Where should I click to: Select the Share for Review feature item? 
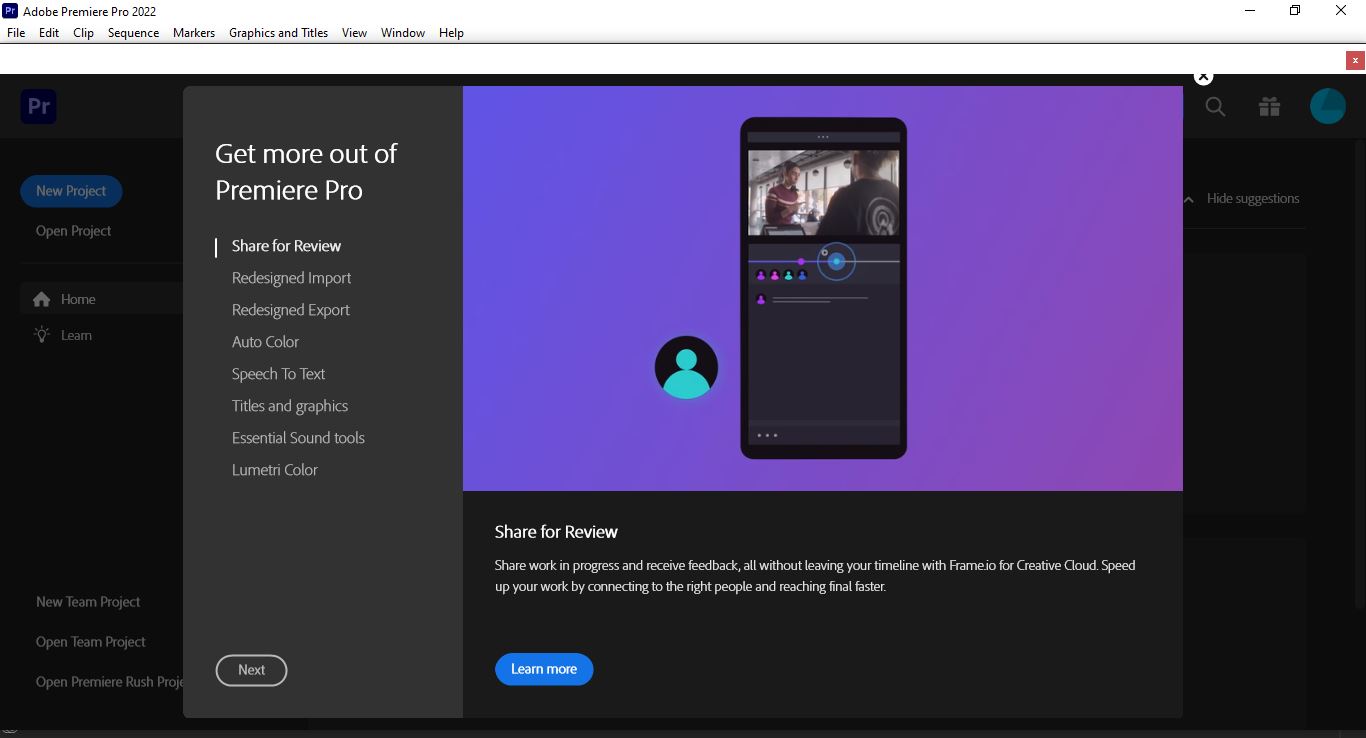click(x=286, y=246)
